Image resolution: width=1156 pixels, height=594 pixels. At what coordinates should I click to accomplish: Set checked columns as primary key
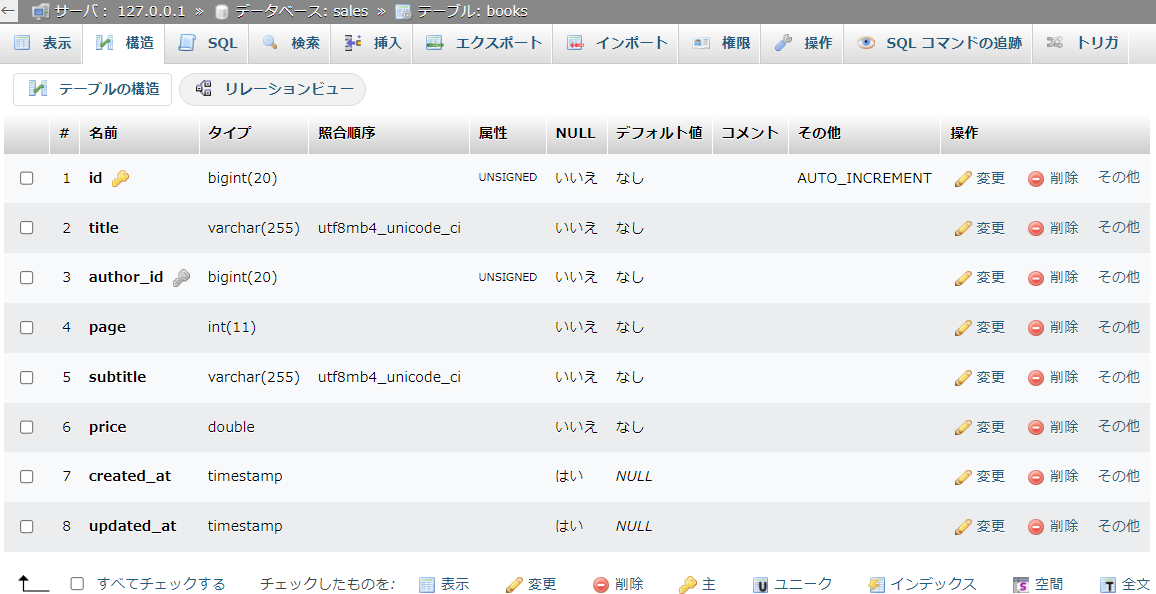tap(697, 584)
